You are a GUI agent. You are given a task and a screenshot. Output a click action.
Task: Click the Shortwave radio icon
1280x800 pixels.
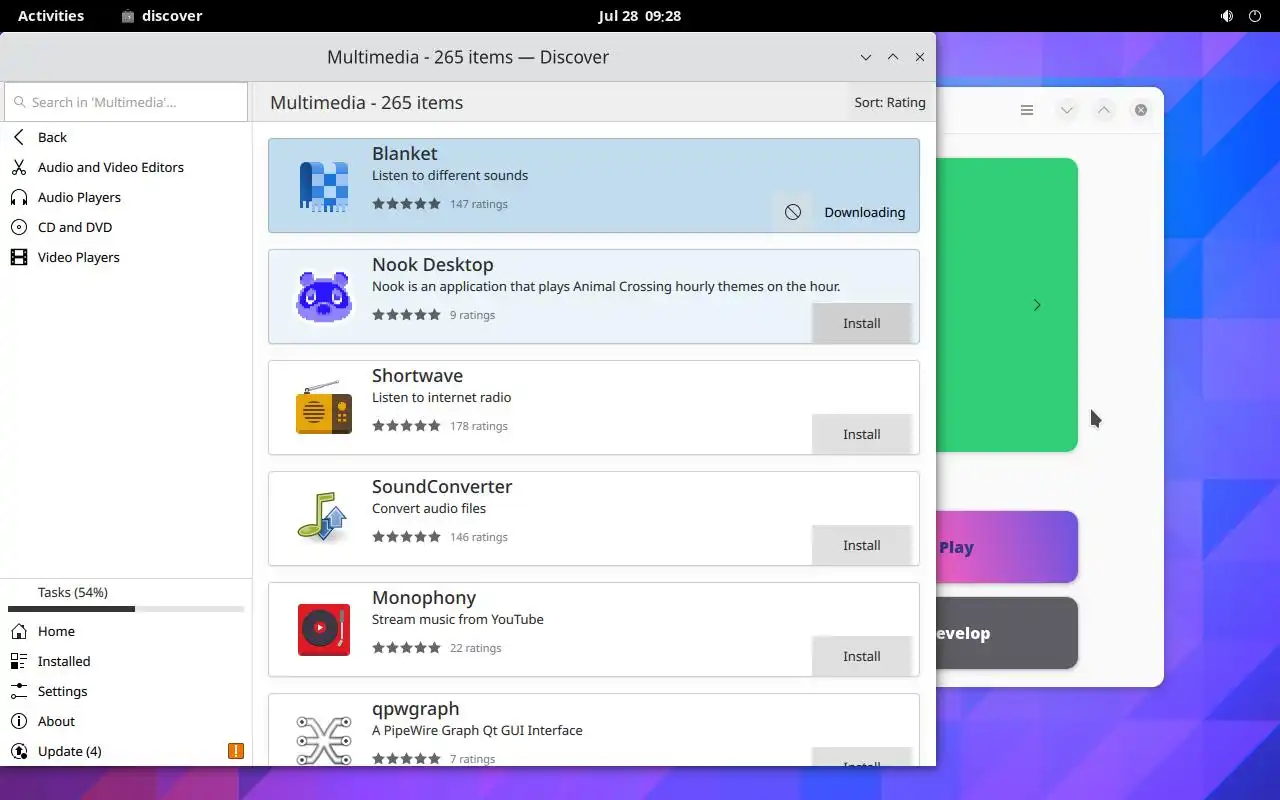324,408
